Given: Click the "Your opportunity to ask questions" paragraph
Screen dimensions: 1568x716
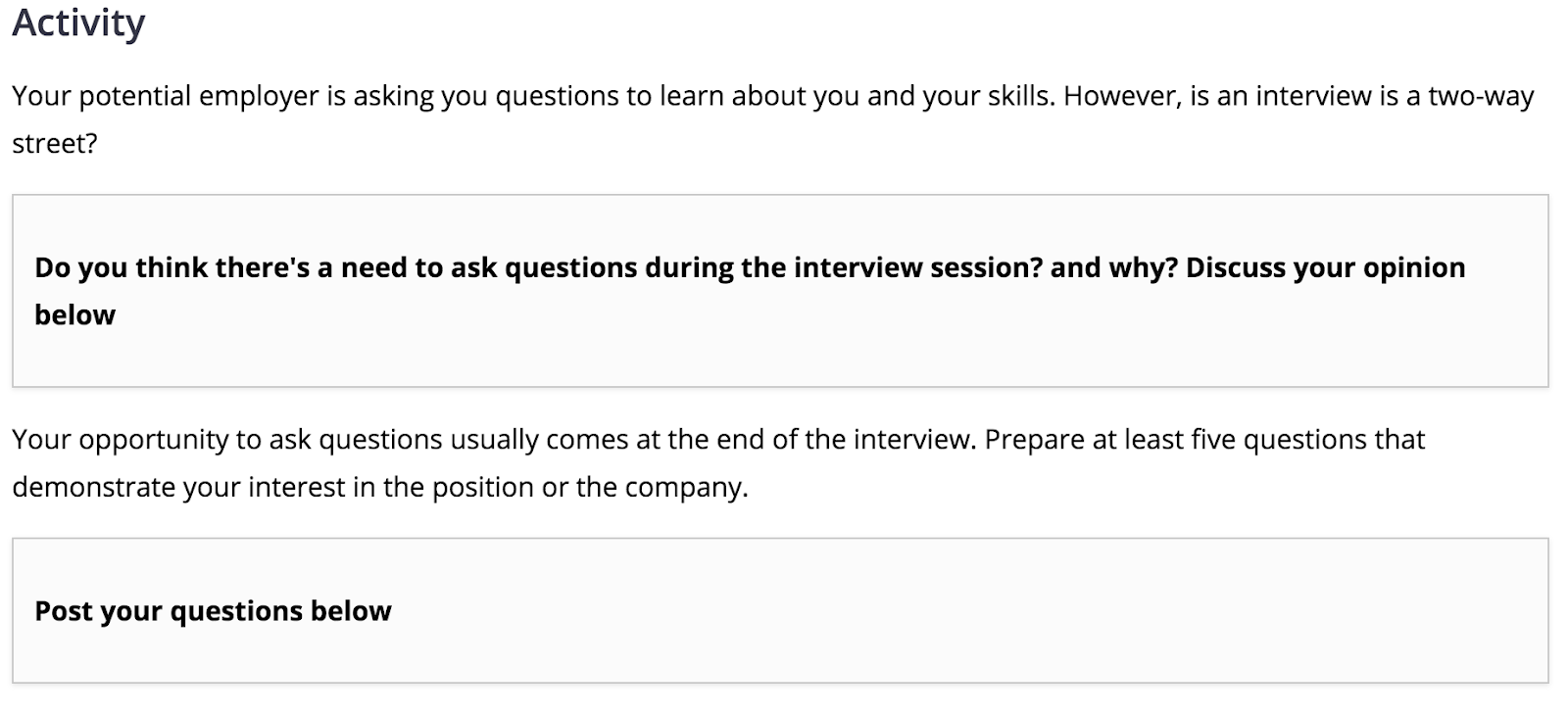Looking at the screenshot, I should pyautogui.click(x=718, y=463).
